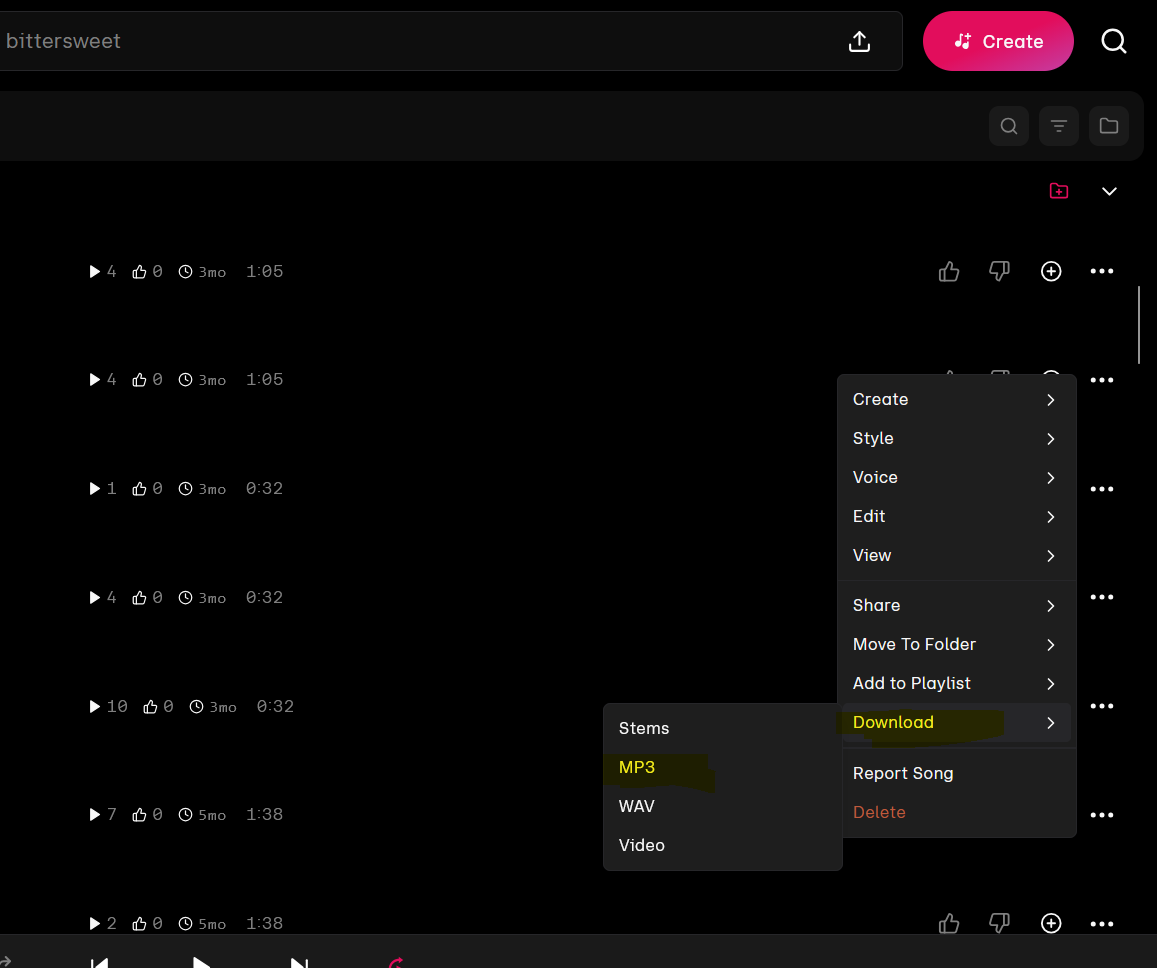Click the magnifier icon beside Create button
1157x968 pixels.
pyautogui.click(x=1114, y=41)
